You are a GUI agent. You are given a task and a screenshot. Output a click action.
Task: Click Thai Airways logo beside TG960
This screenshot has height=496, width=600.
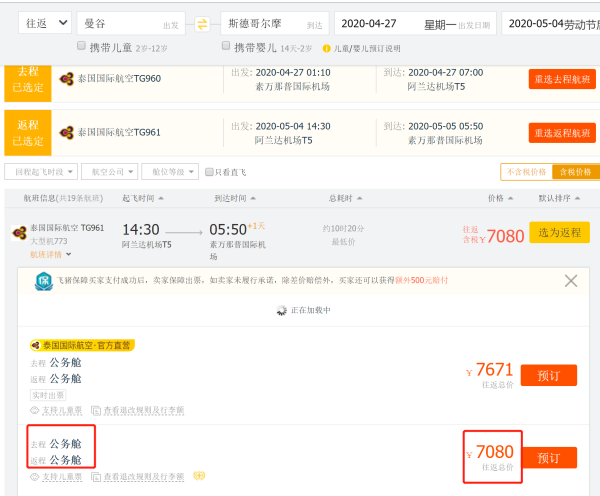click(66, 79)
